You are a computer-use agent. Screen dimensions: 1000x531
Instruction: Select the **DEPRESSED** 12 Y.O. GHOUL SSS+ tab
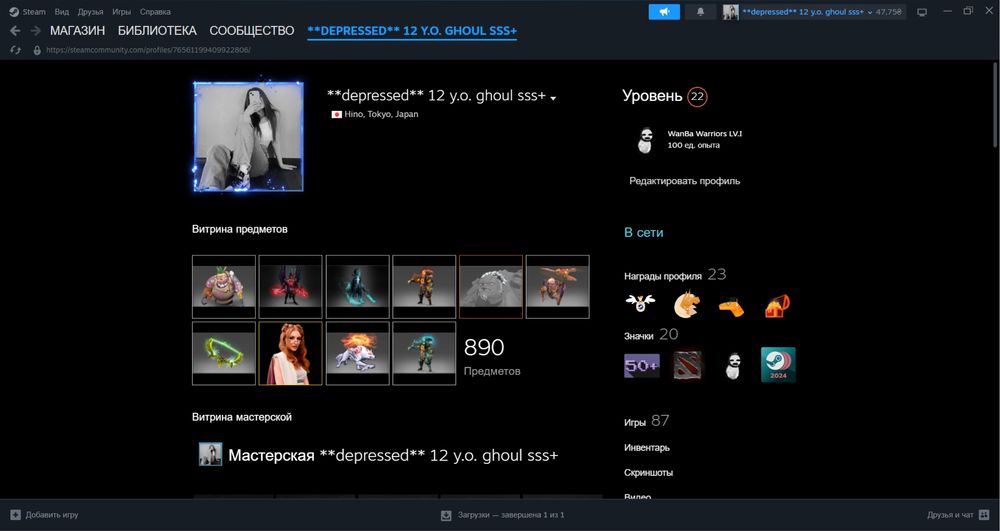(412, 31)
